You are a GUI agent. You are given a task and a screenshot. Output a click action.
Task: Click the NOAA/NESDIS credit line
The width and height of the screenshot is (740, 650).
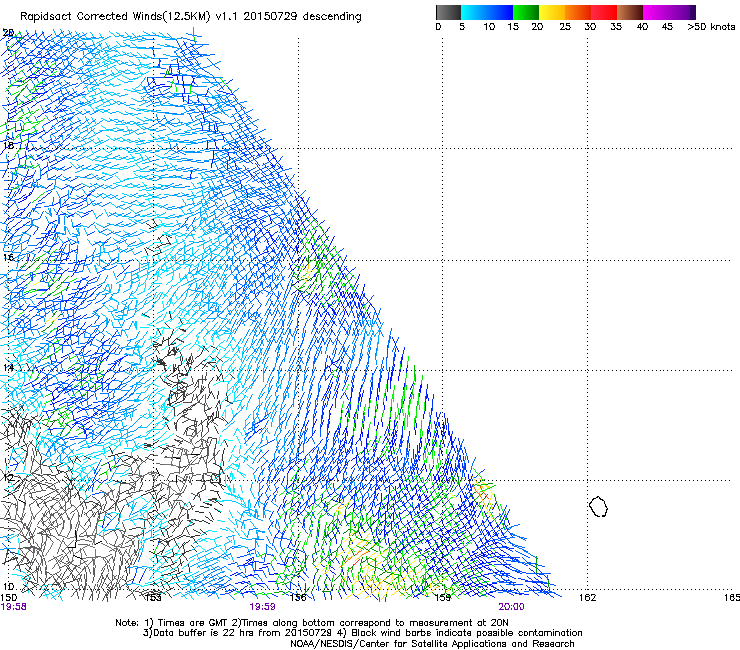(432, 644)
